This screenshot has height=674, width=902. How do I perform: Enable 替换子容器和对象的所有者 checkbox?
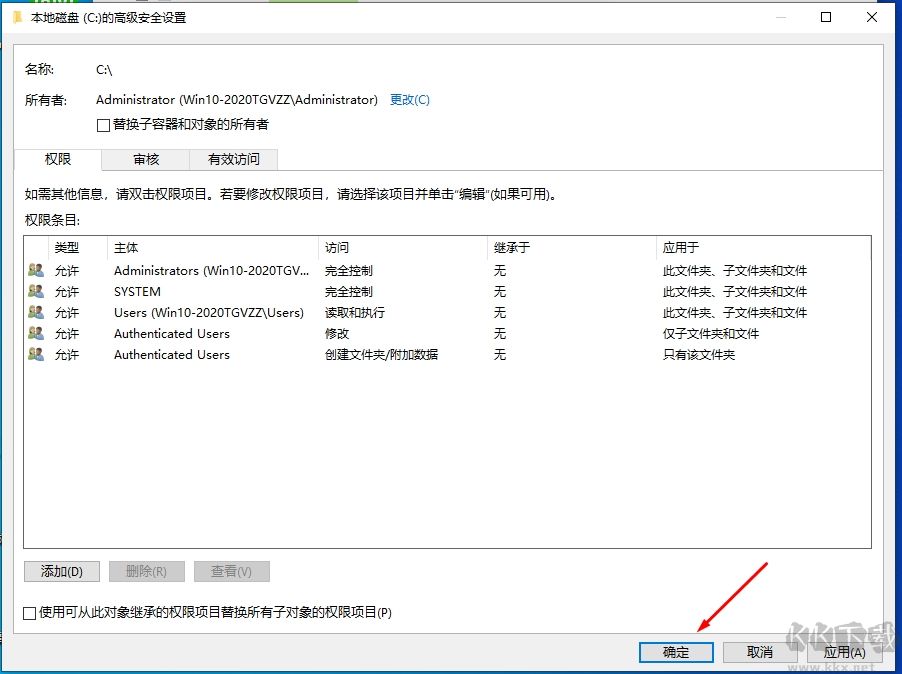pyautogui.click(x=101, y=124)
